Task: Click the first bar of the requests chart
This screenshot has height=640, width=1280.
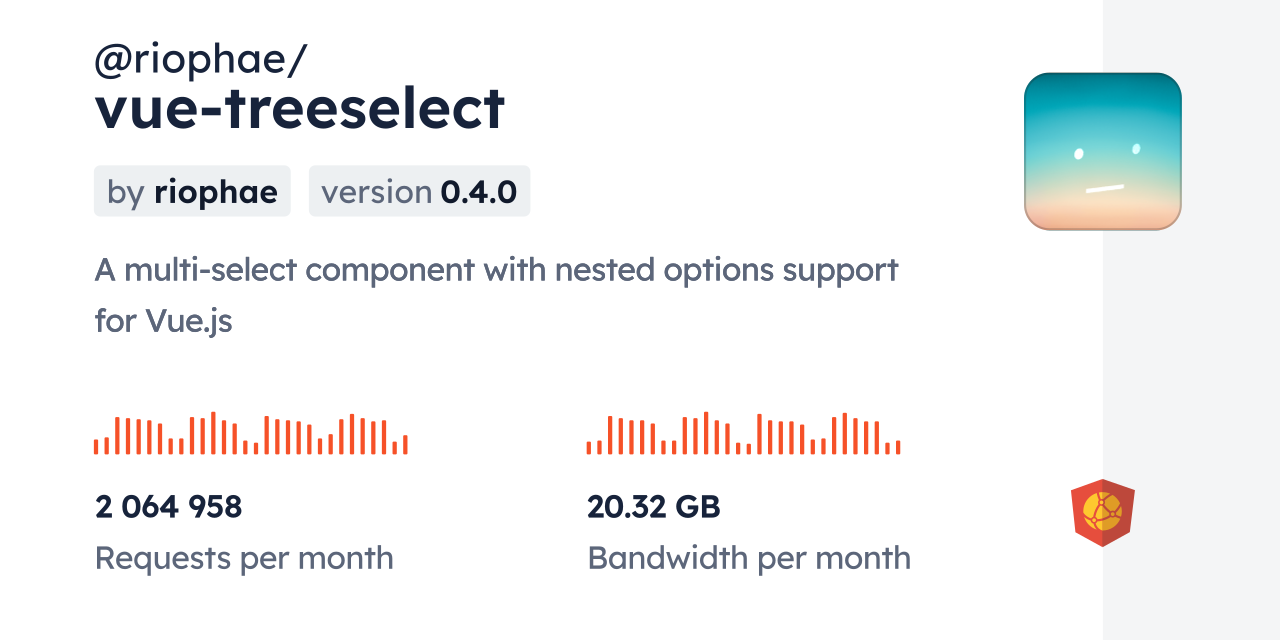Action: [97, 447]
